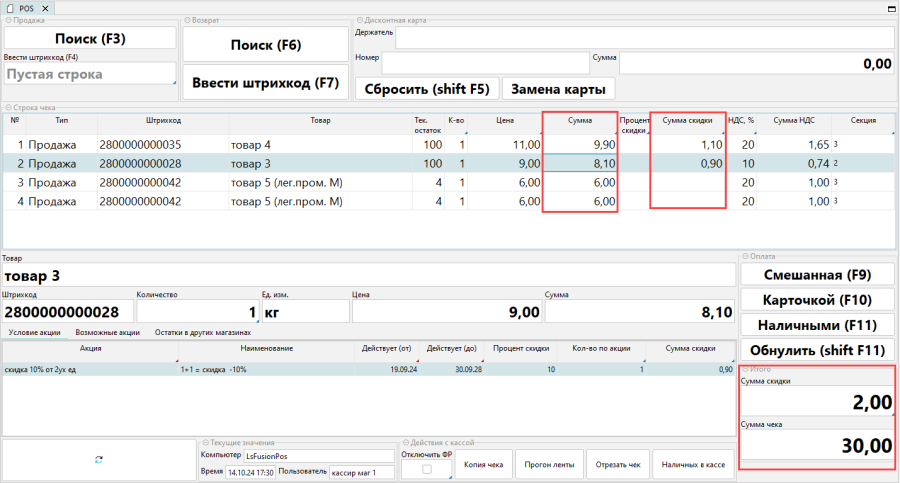Toggle the Отключить ФР checkbox

tap(427, 469)
